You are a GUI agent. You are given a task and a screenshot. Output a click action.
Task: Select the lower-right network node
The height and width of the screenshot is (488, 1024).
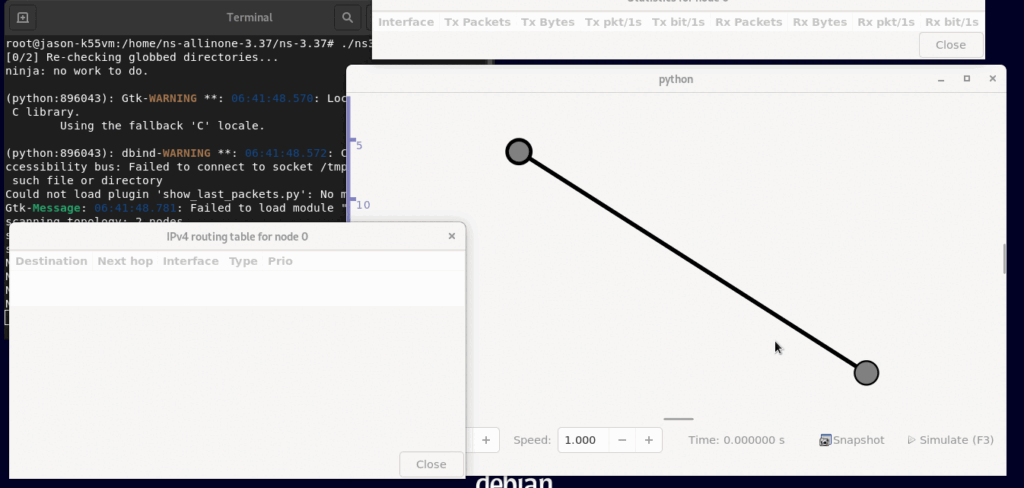pyautogui.click(x=866, y=373)
